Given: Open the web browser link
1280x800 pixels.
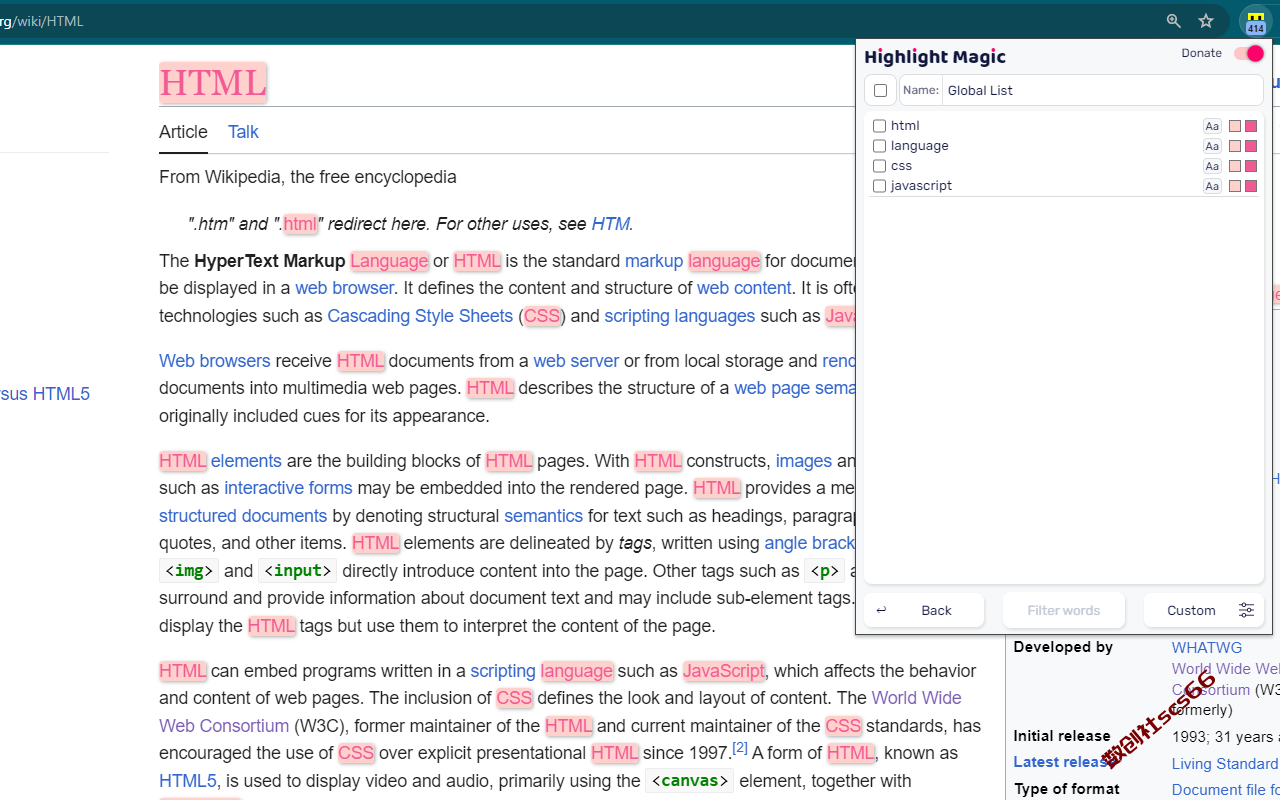Looking at the screenshot, I should (344, 288).
